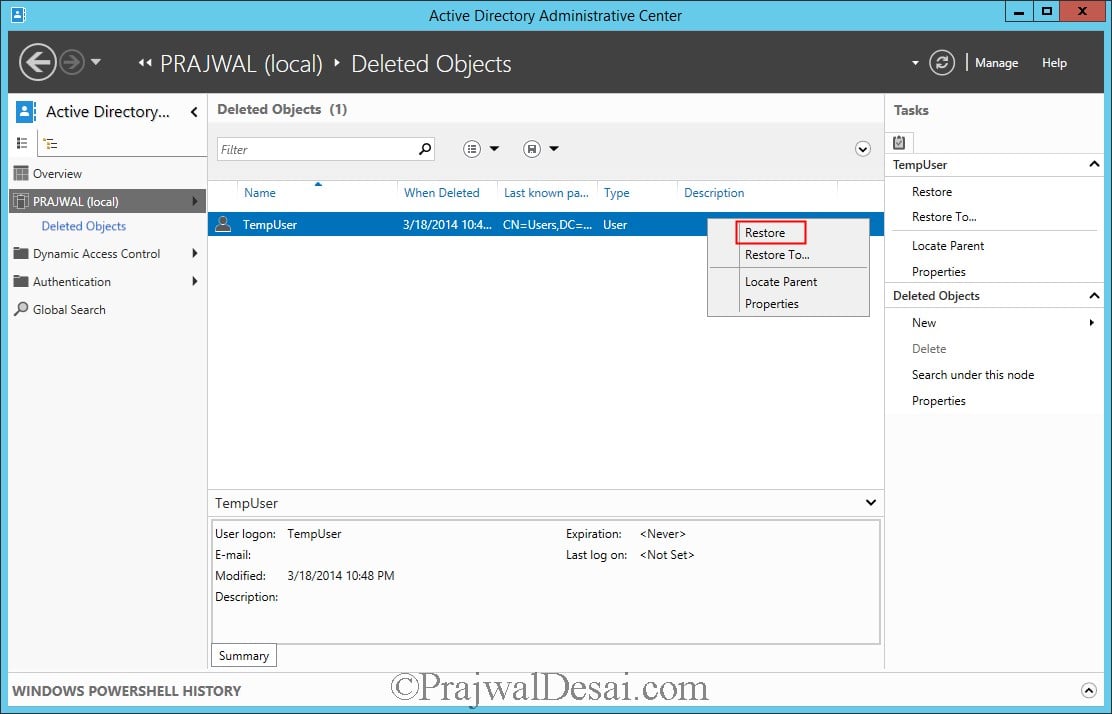This screenshot has height=714, width=1112.
Task: Select Overview in the navigation pane
Action: (57, 174)
